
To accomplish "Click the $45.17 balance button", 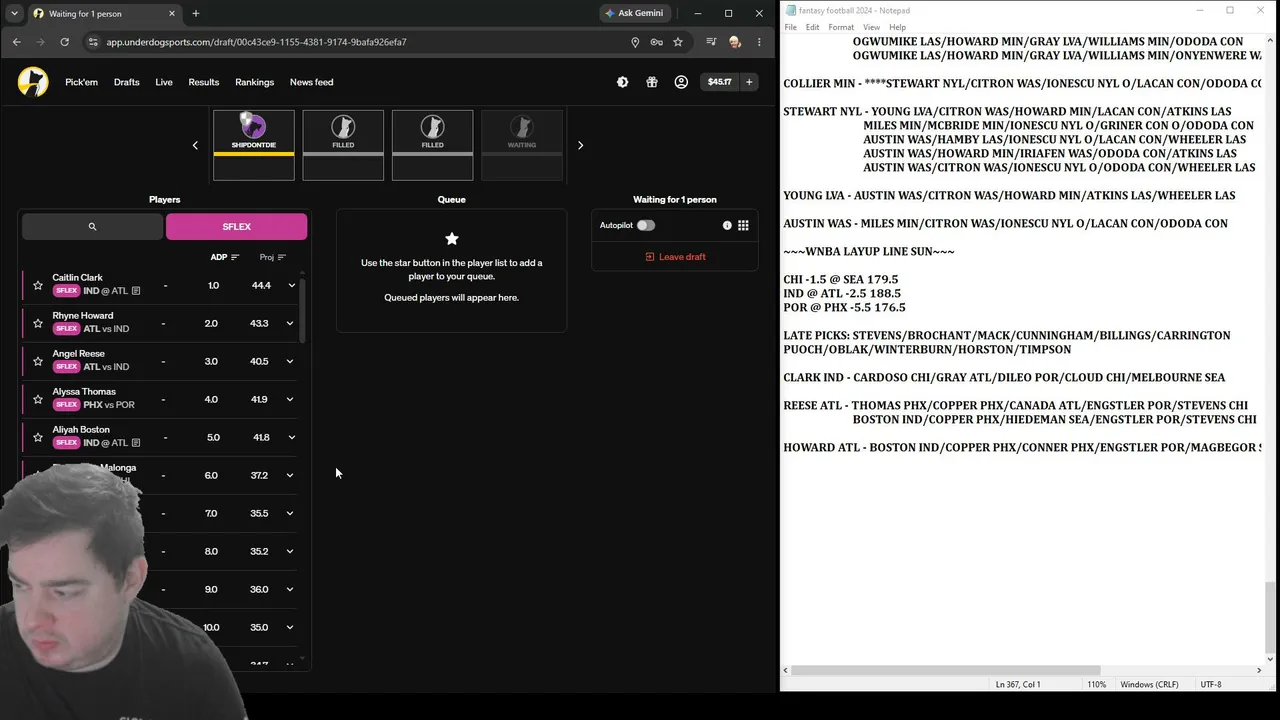I will click(719, 82).
